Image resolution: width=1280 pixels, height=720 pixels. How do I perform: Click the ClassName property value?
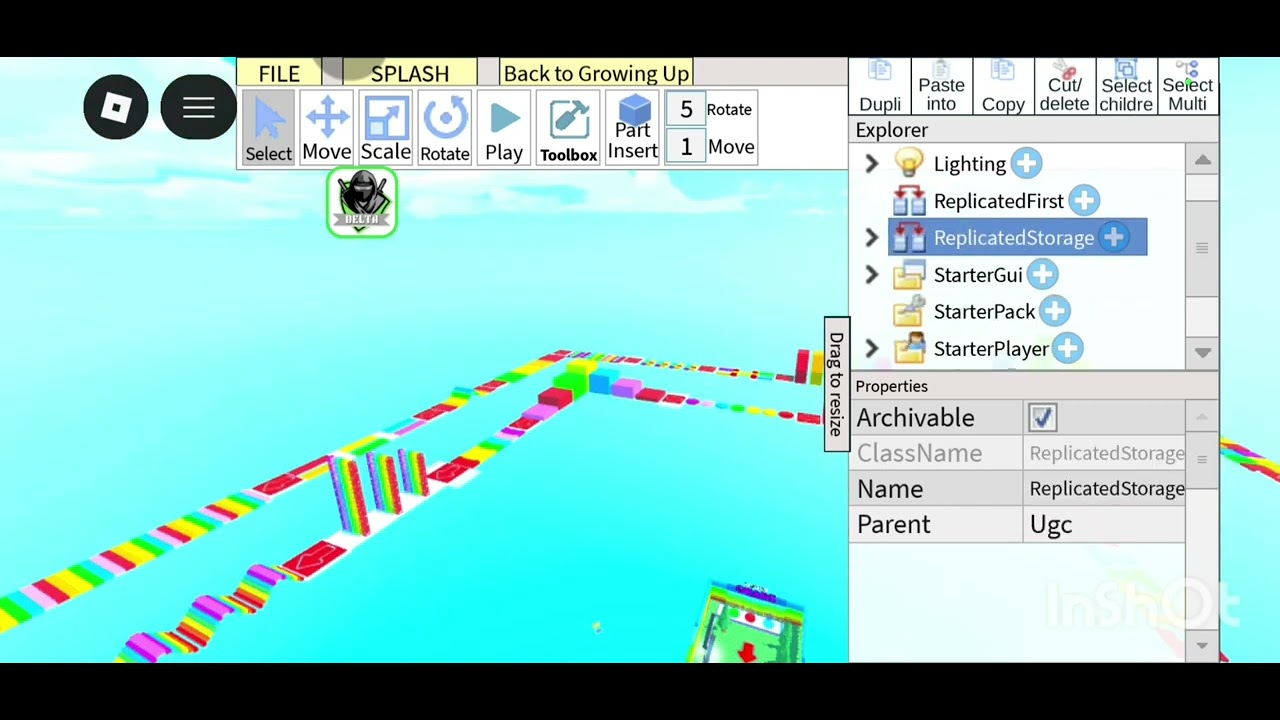pyautogui.click(x=1106, y=454)
